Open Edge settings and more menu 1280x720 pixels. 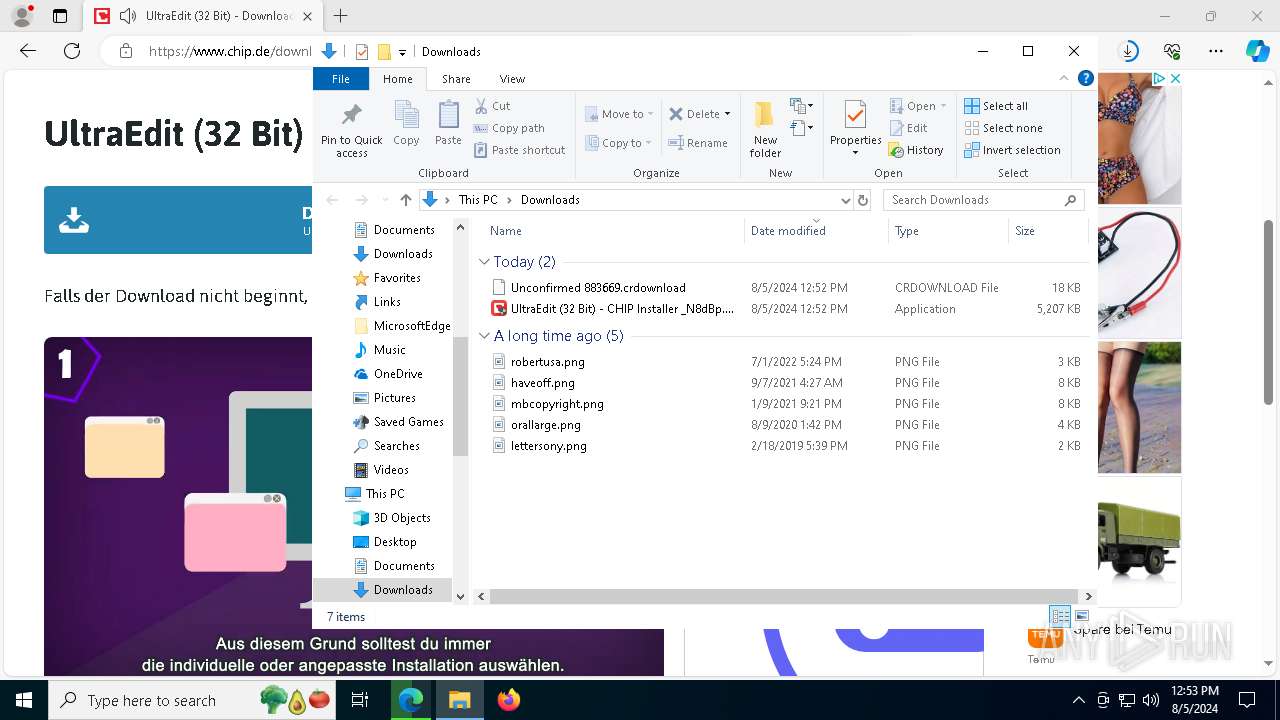click(1216, 51)
